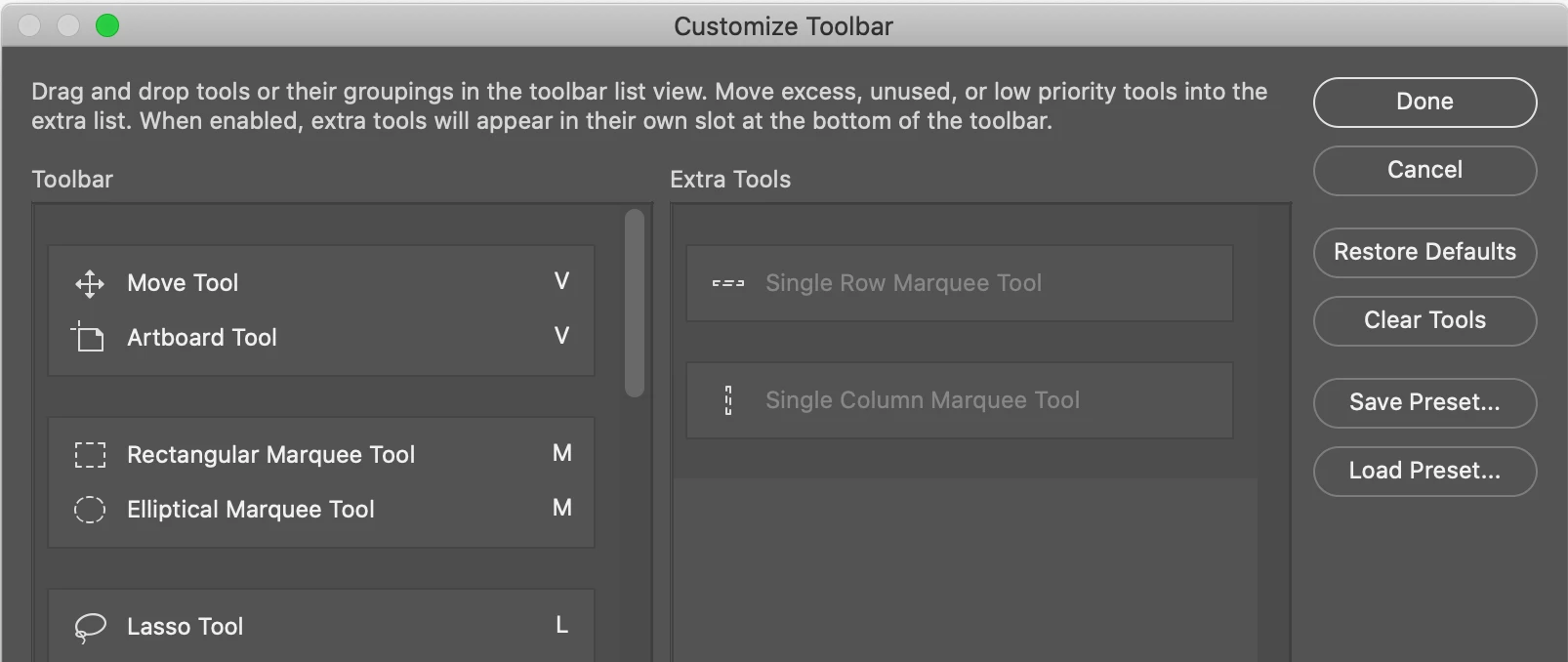Select the Artboard Tool entry text
Screen dimensions: 1568x662
tap(202, 338)
